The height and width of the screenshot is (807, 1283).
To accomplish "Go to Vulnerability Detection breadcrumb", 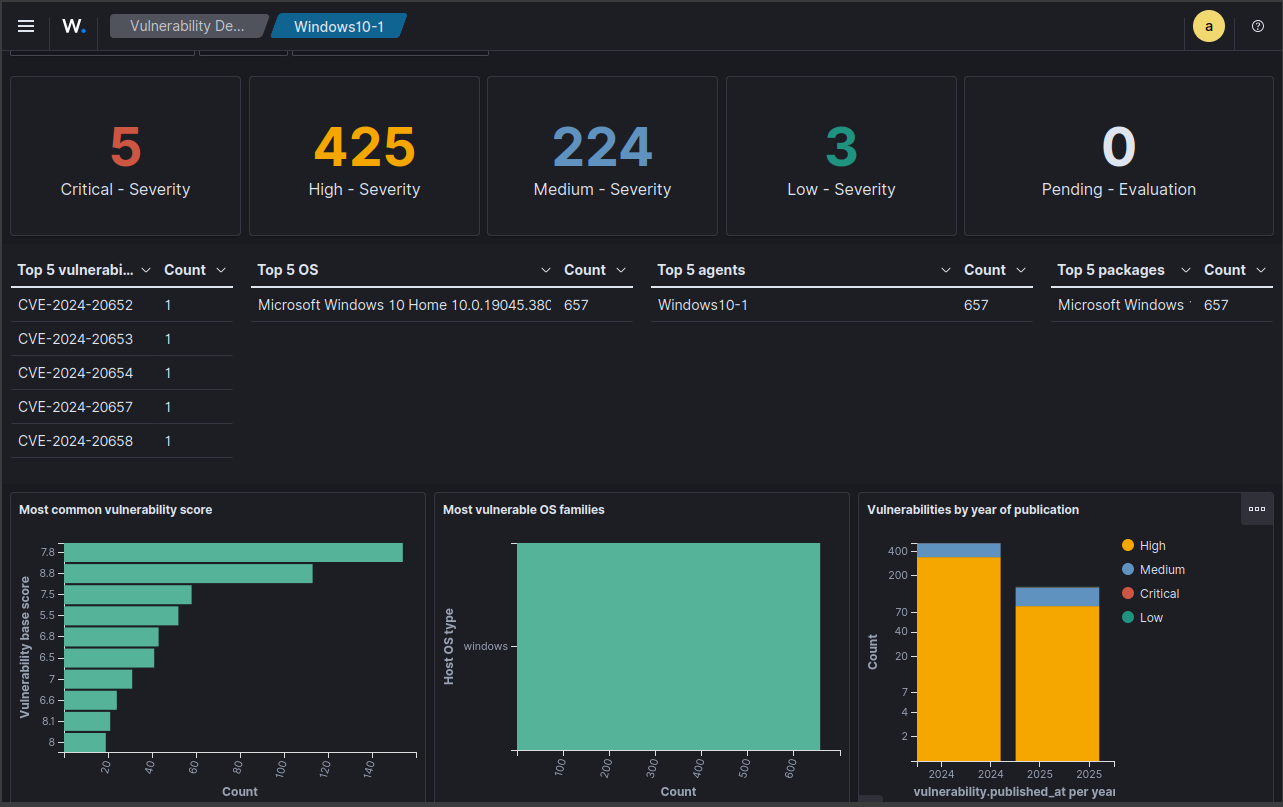I will (187, 26).
